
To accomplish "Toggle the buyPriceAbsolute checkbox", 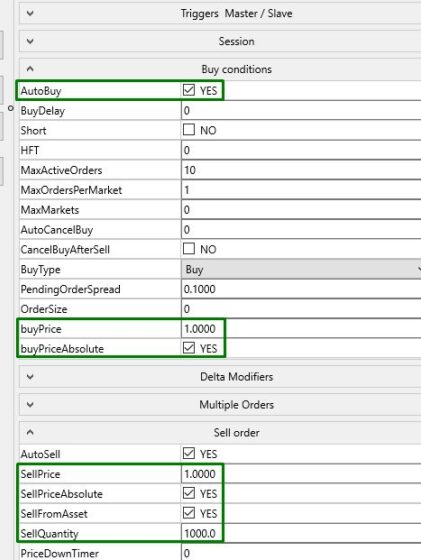I will click(x=189, y=348).
